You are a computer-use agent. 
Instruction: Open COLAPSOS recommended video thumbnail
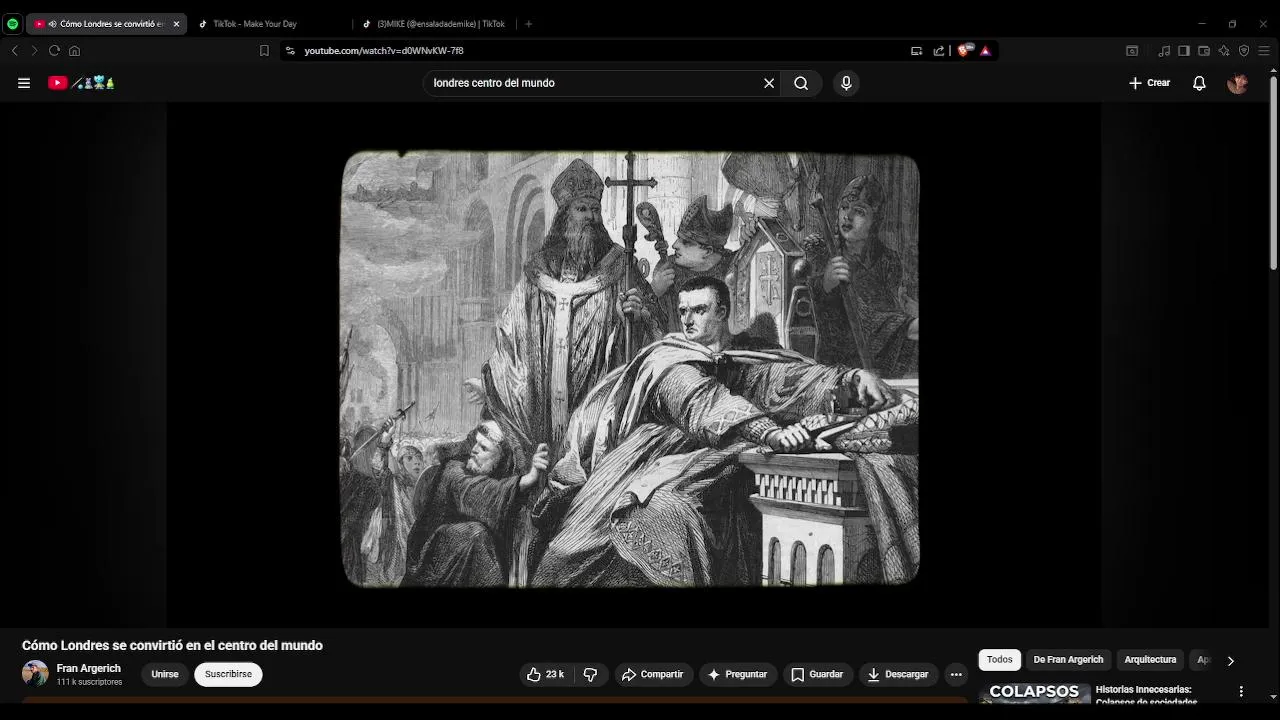click(1034, 693)
